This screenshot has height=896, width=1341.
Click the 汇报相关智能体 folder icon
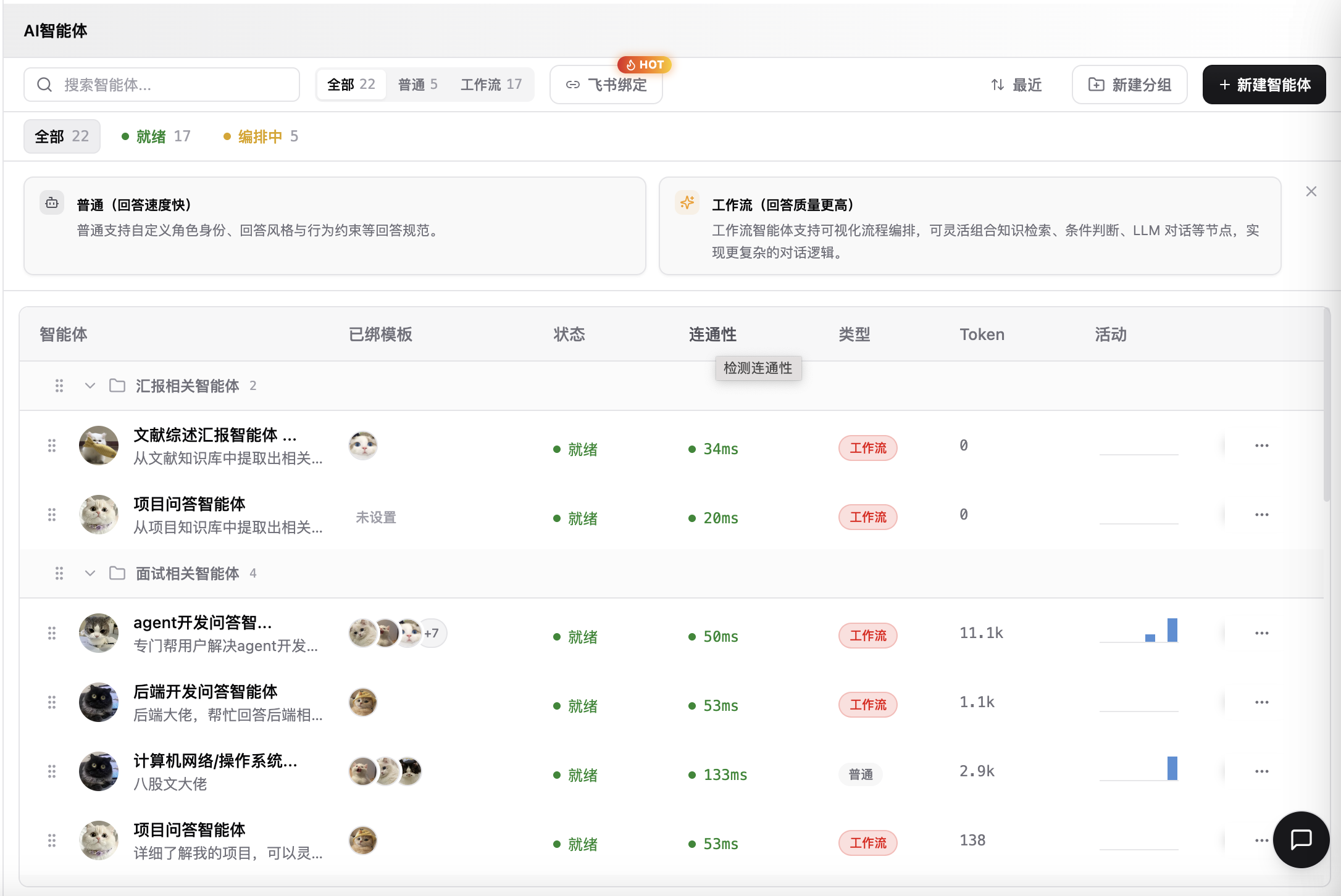pyautogui.click(x=117, y=386)
